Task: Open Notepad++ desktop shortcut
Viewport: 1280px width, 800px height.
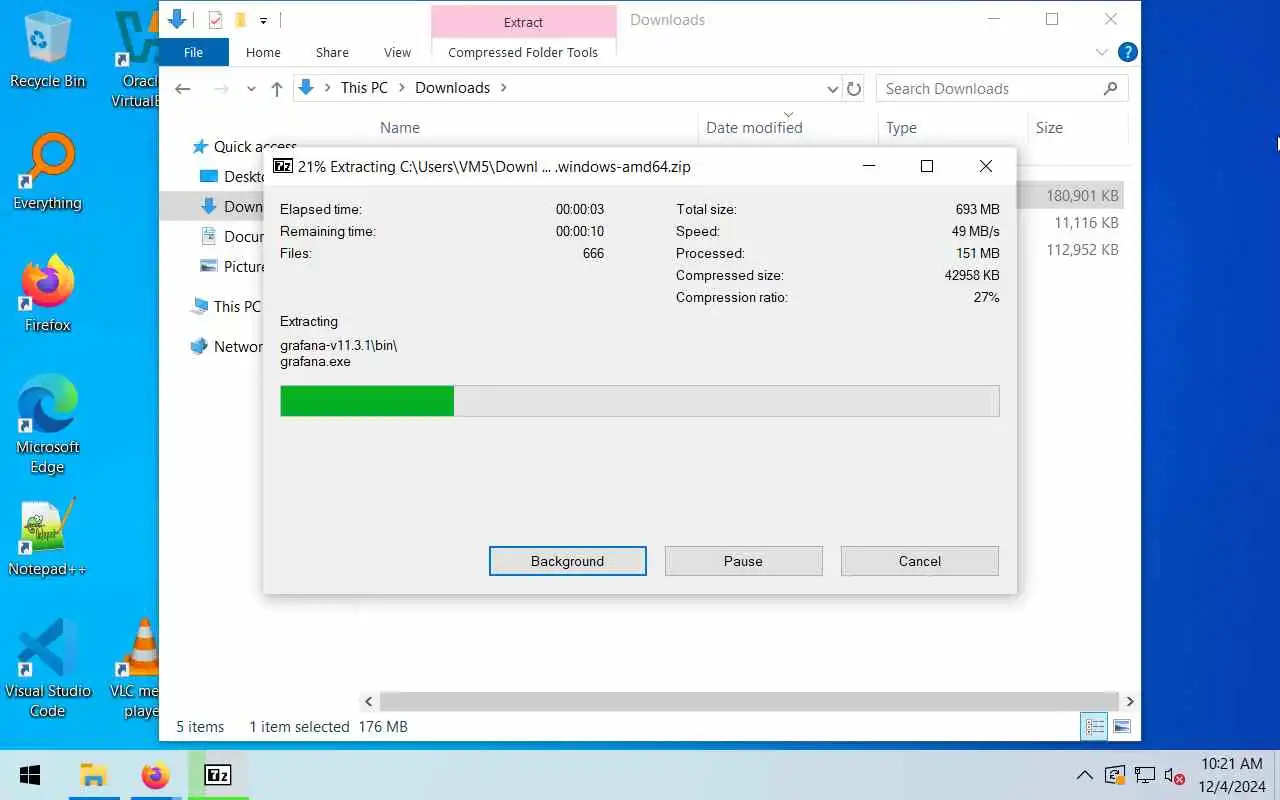Action: click(47, 538)
